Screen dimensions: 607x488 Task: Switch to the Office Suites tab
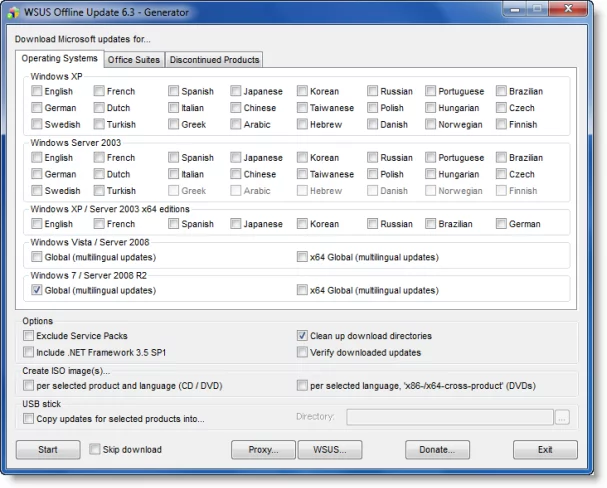[134, 60]
